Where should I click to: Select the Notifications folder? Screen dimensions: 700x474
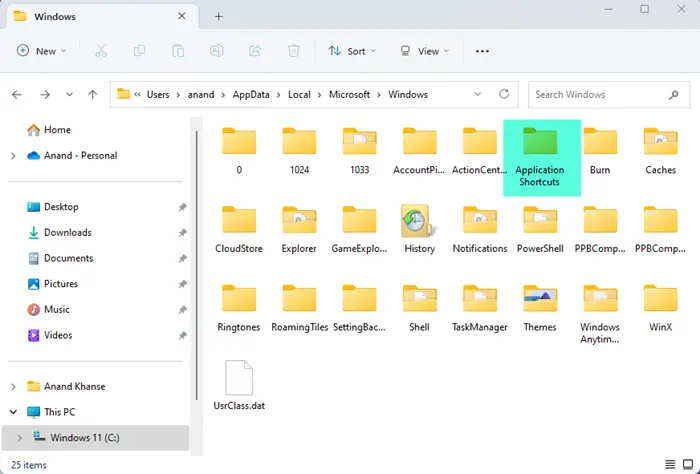[479, 229]
